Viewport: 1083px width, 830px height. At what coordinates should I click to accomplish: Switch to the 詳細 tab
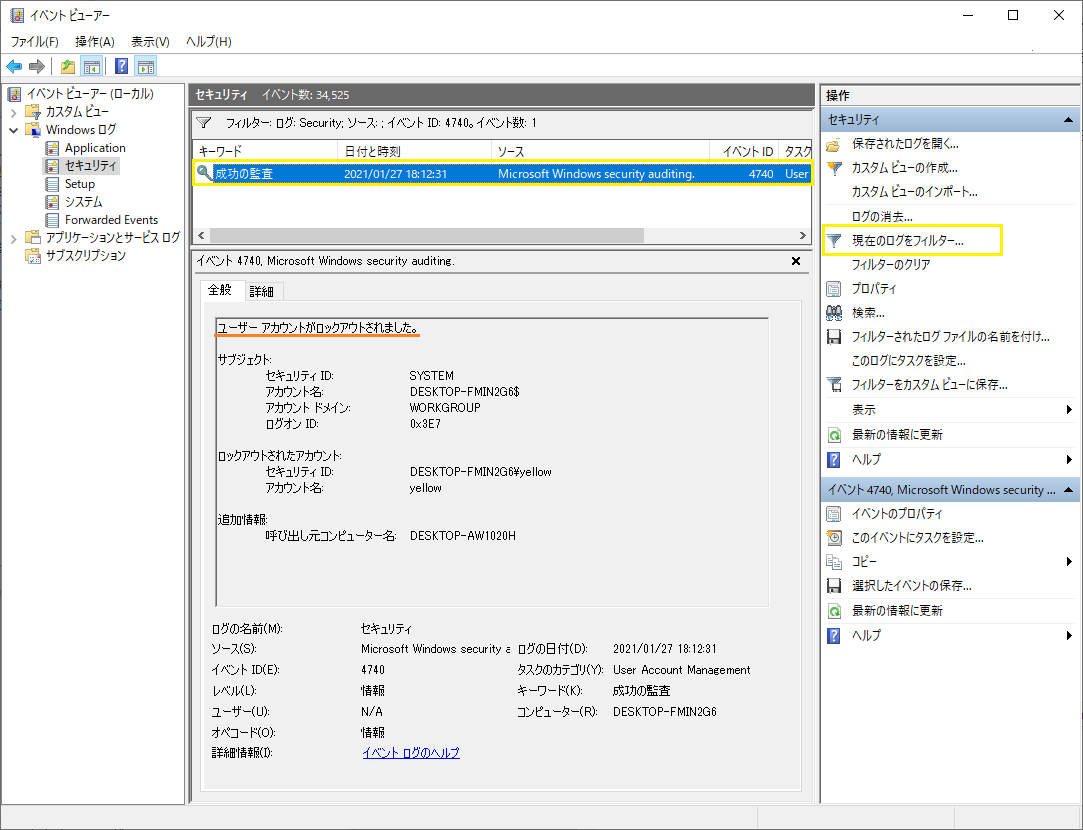pyautogui.click(x=261, y=290)
